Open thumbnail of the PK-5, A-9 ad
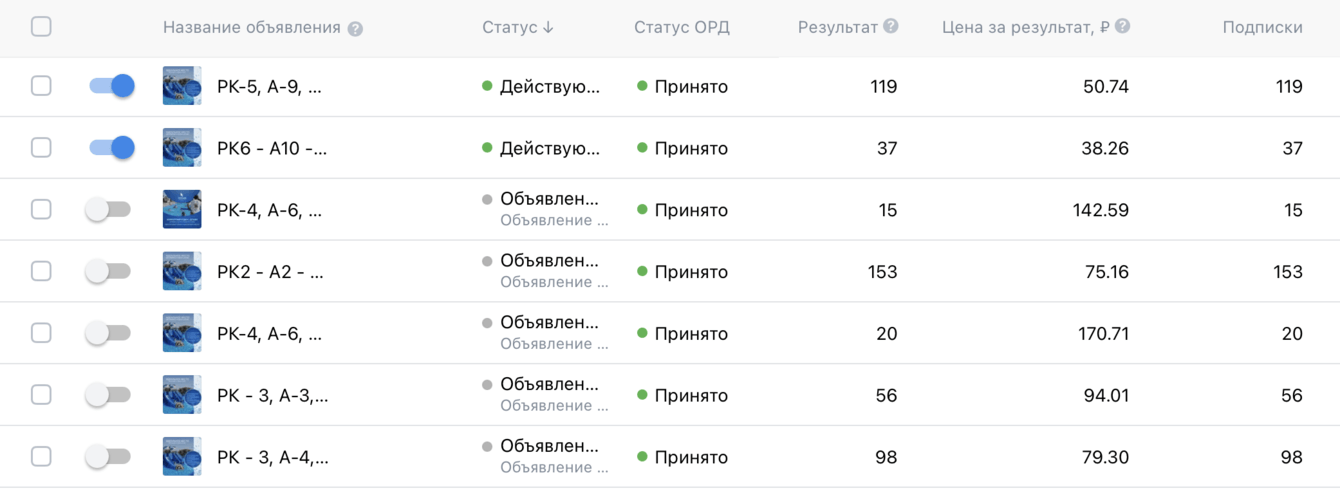Viewport: 1340px width, 493px height. tap(182, 86)
